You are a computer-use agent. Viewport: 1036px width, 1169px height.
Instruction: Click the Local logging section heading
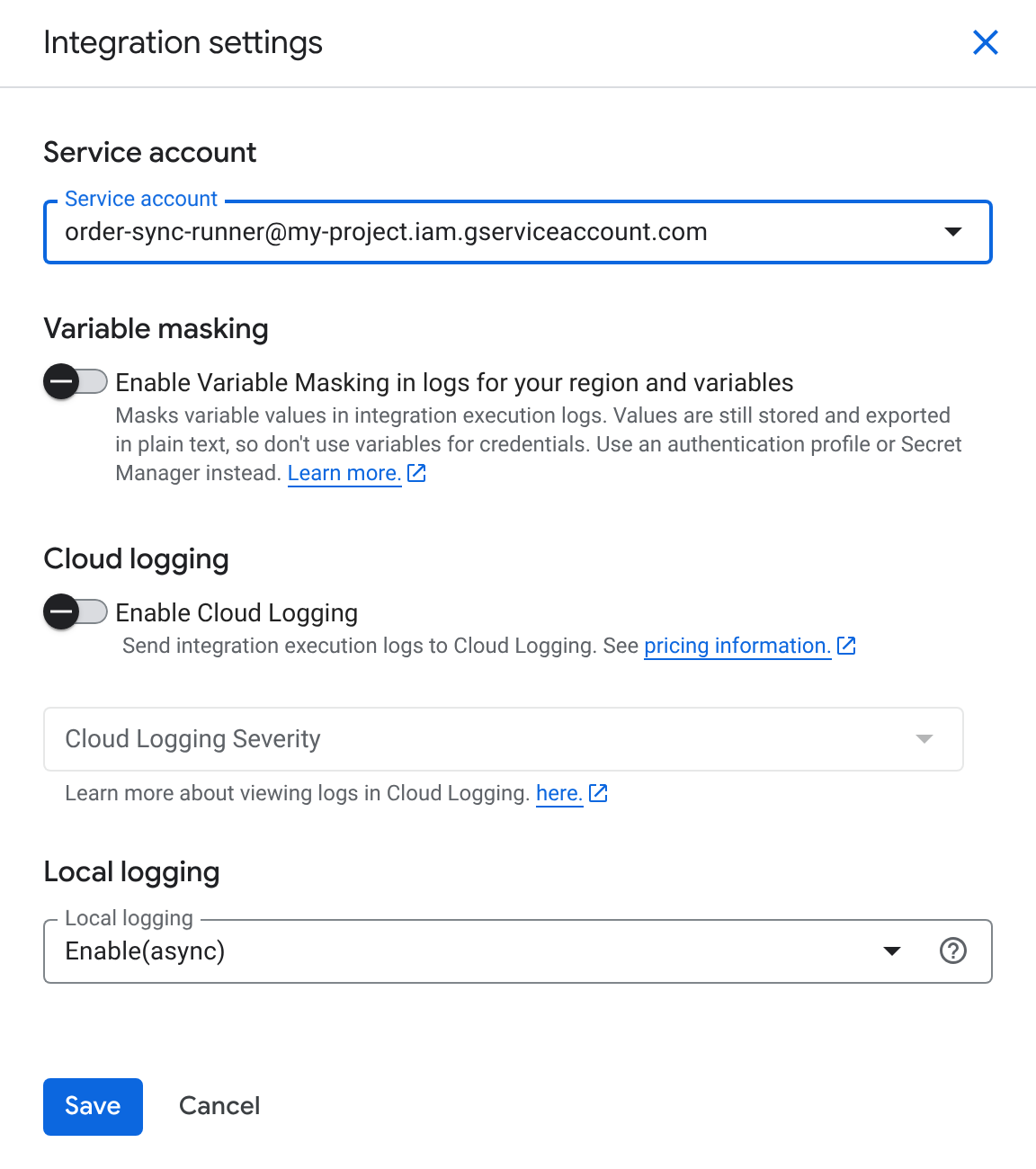tap(132, 872)
